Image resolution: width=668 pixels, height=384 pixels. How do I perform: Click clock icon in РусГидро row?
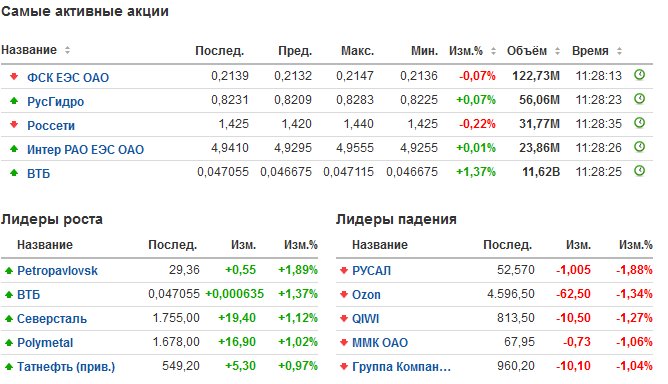[x=639, y=99]
